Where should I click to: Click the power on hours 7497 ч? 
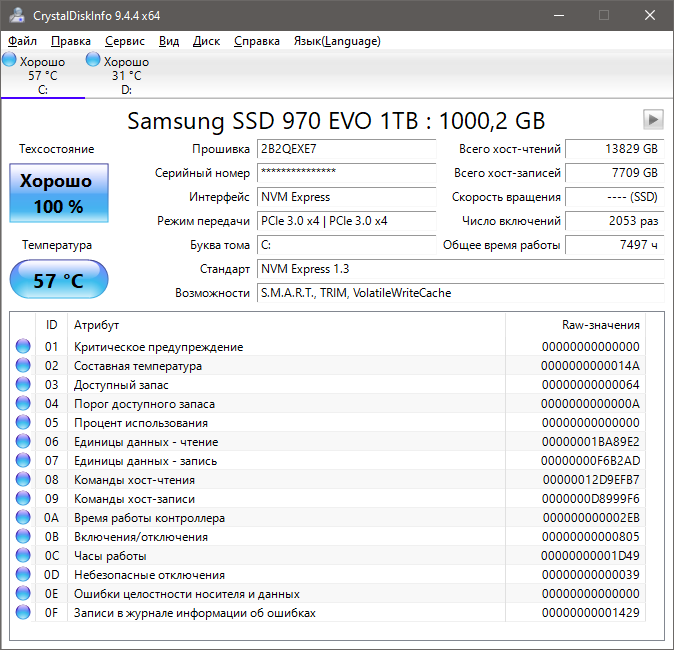tap(614, 245)
